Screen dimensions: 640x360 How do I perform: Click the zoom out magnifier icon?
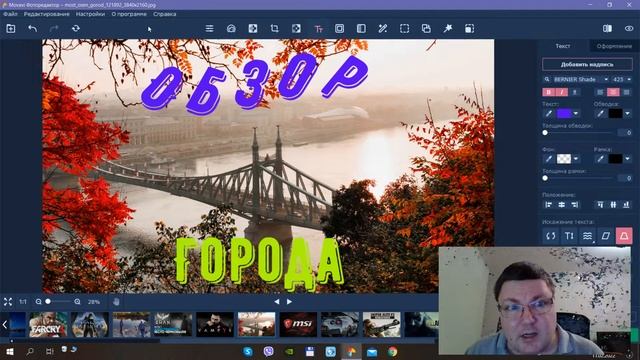(38, 302)
